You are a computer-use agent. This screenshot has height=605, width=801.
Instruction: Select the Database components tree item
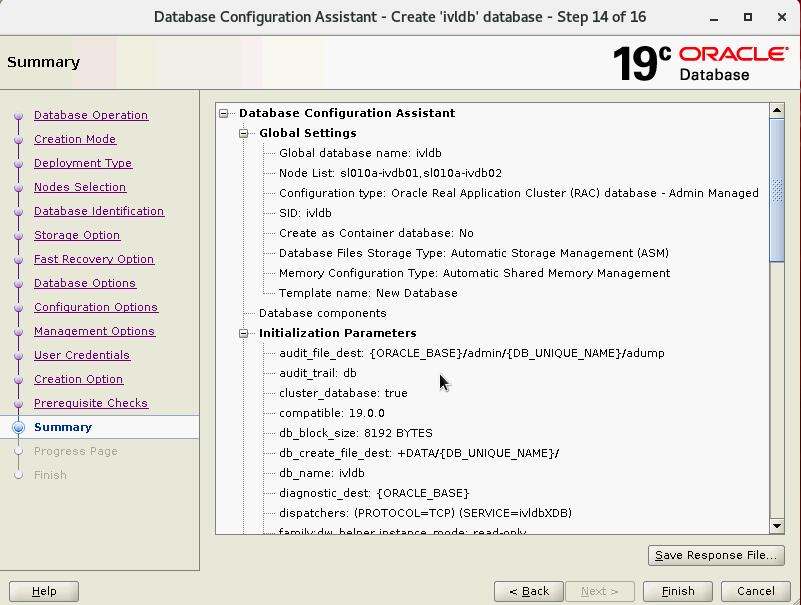[x=322, y=313]
